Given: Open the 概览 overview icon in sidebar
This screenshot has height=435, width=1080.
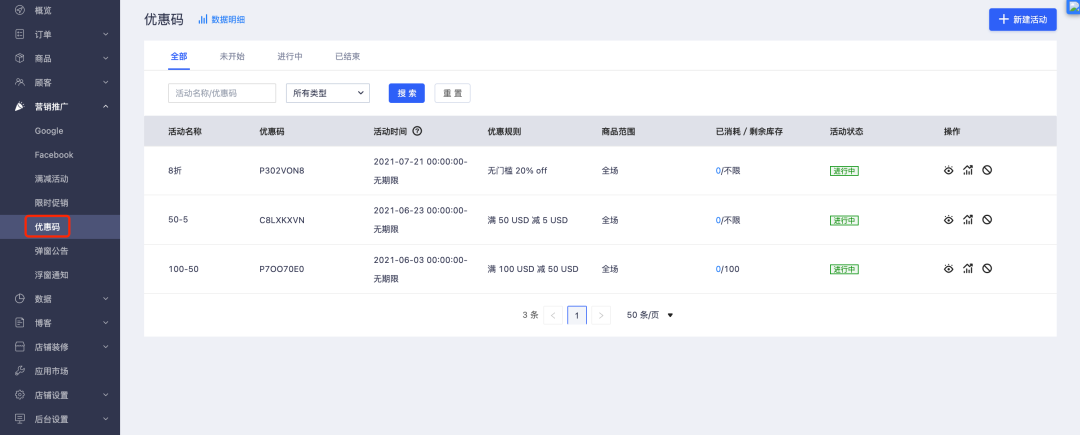Looking at the screenshot, I should tap(20, 10).
